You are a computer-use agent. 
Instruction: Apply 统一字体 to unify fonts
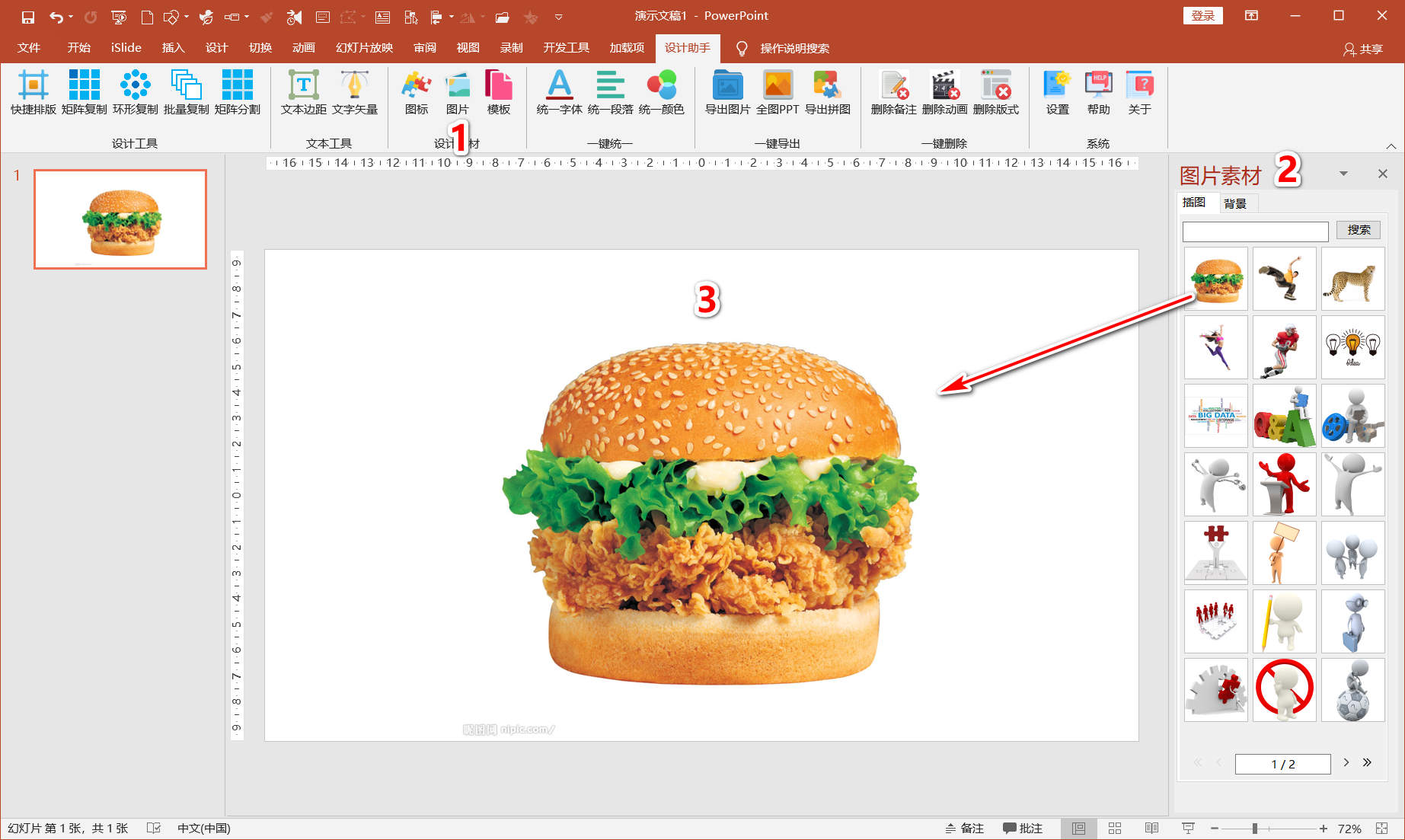pyautogui.click(x=560, y=92)
